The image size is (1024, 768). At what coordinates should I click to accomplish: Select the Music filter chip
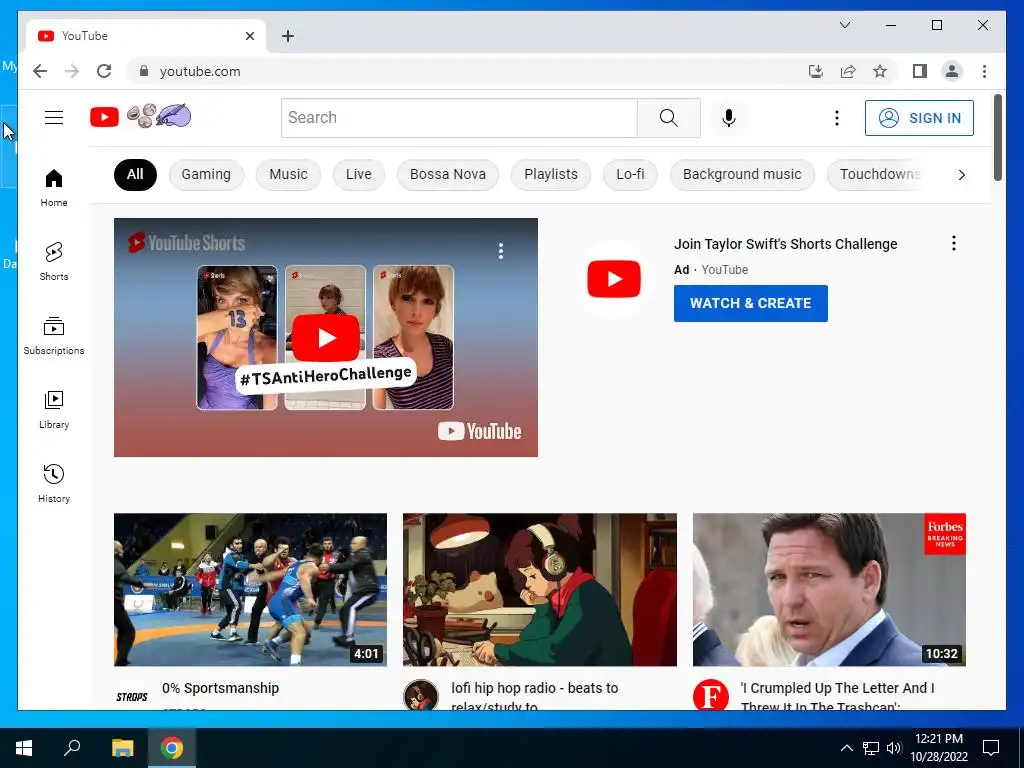pyautogui.click(x=288, y=174)
